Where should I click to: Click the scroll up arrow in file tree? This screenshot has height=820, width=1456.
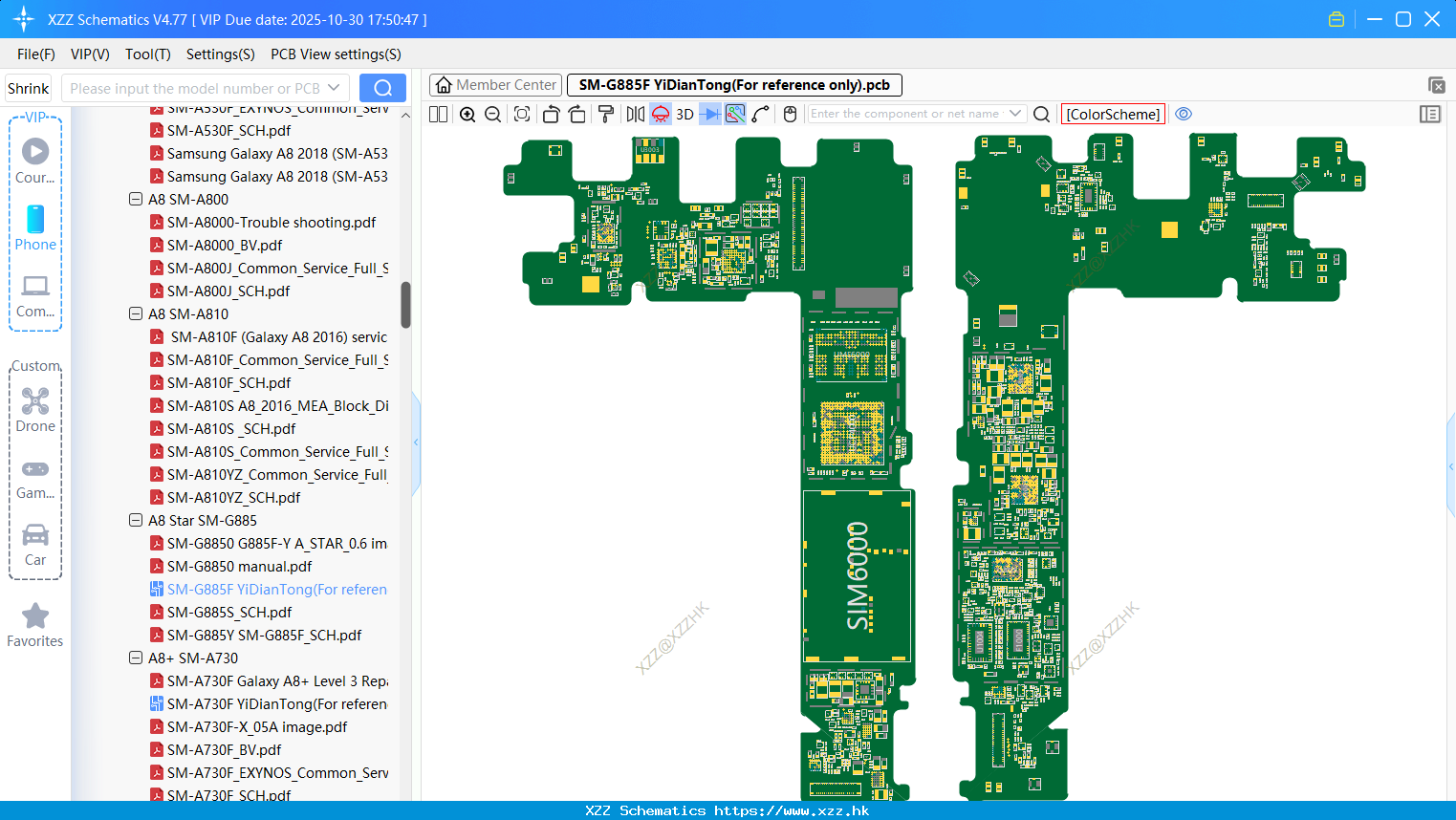pyautogui.click(x=405, y=116)
